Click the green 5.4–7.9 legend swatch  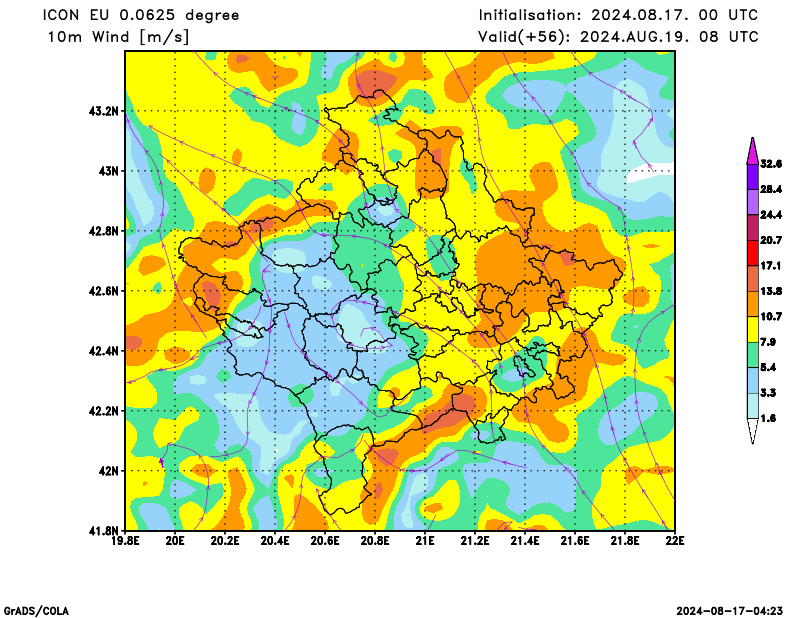point(752,355)
